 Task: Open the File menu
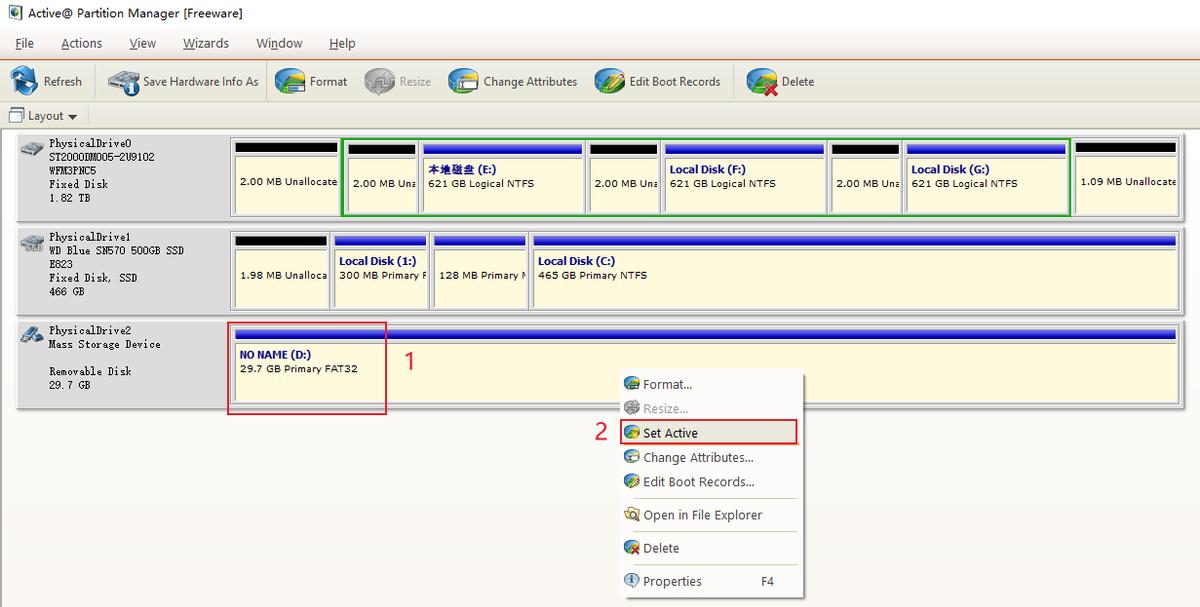[25, 43]
